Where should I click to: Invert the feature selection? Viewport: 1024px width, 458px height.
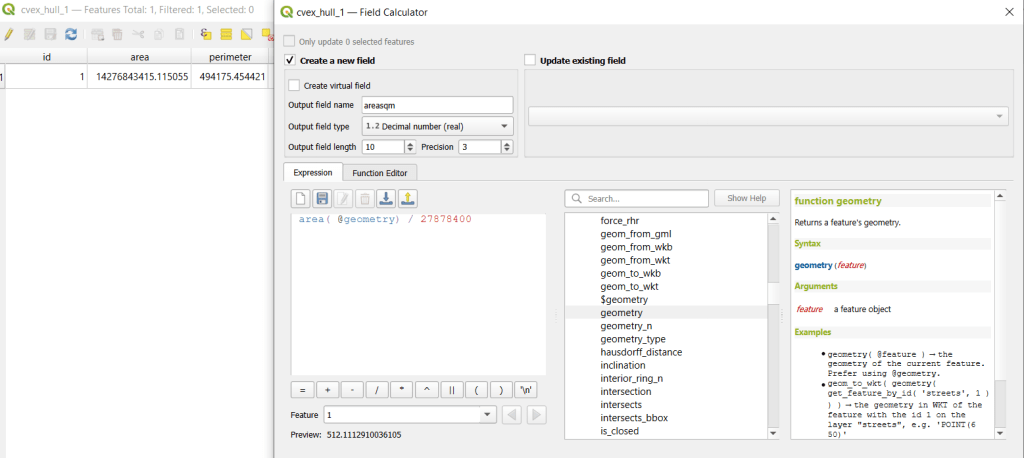tap(247, 34)
